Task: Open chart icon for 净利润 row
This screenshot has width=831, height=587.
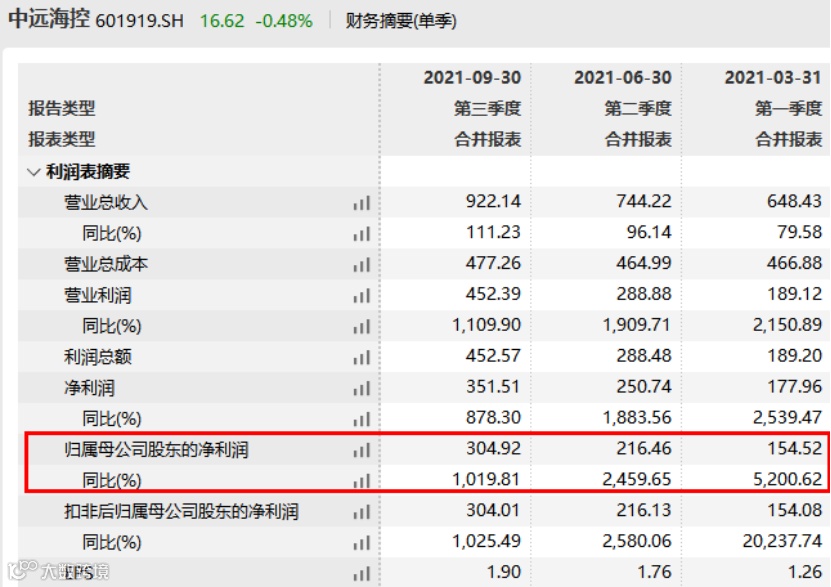Action: [x=361, y=388]
